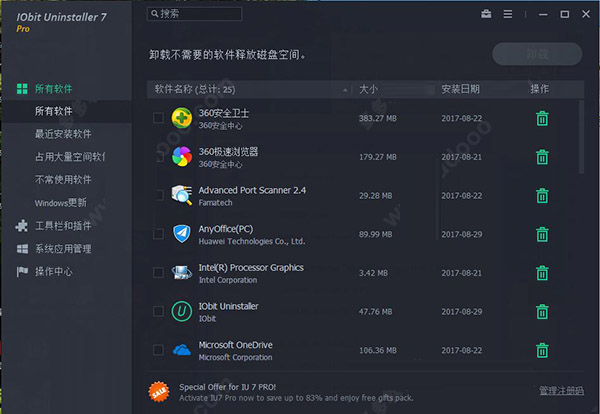The height and width of the screenshot is (414, 600).
Task: Click Huawei Technologies Co., Ltd. text
Action: coord(252,241)
